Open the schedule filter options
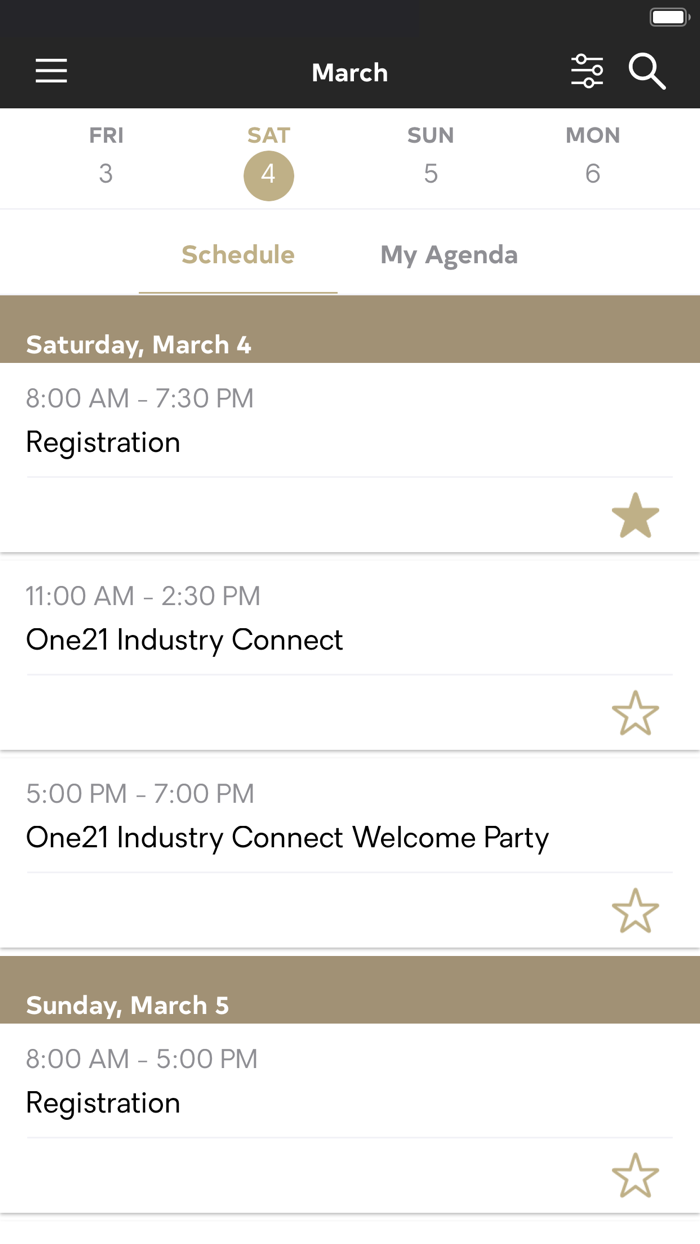The height and width of the screenshot is (1244, 700). tap(587, 71)
